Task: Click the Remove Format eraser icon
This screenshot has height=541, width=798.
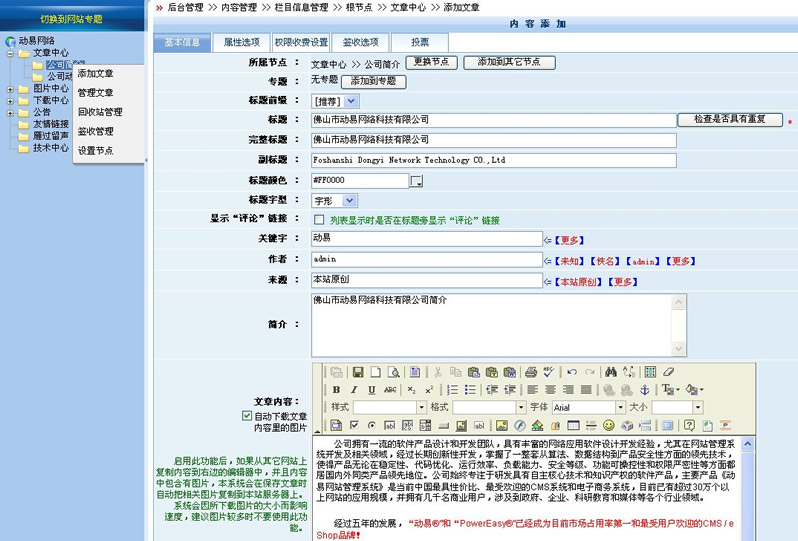Action: (x=668, y=372)
